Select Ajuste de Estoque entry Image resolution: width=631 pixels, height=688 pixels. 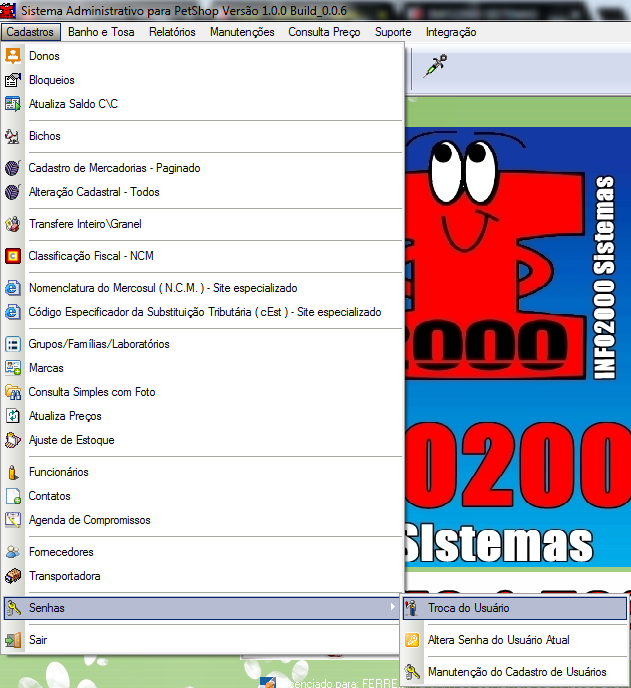[x=203, y=440]
